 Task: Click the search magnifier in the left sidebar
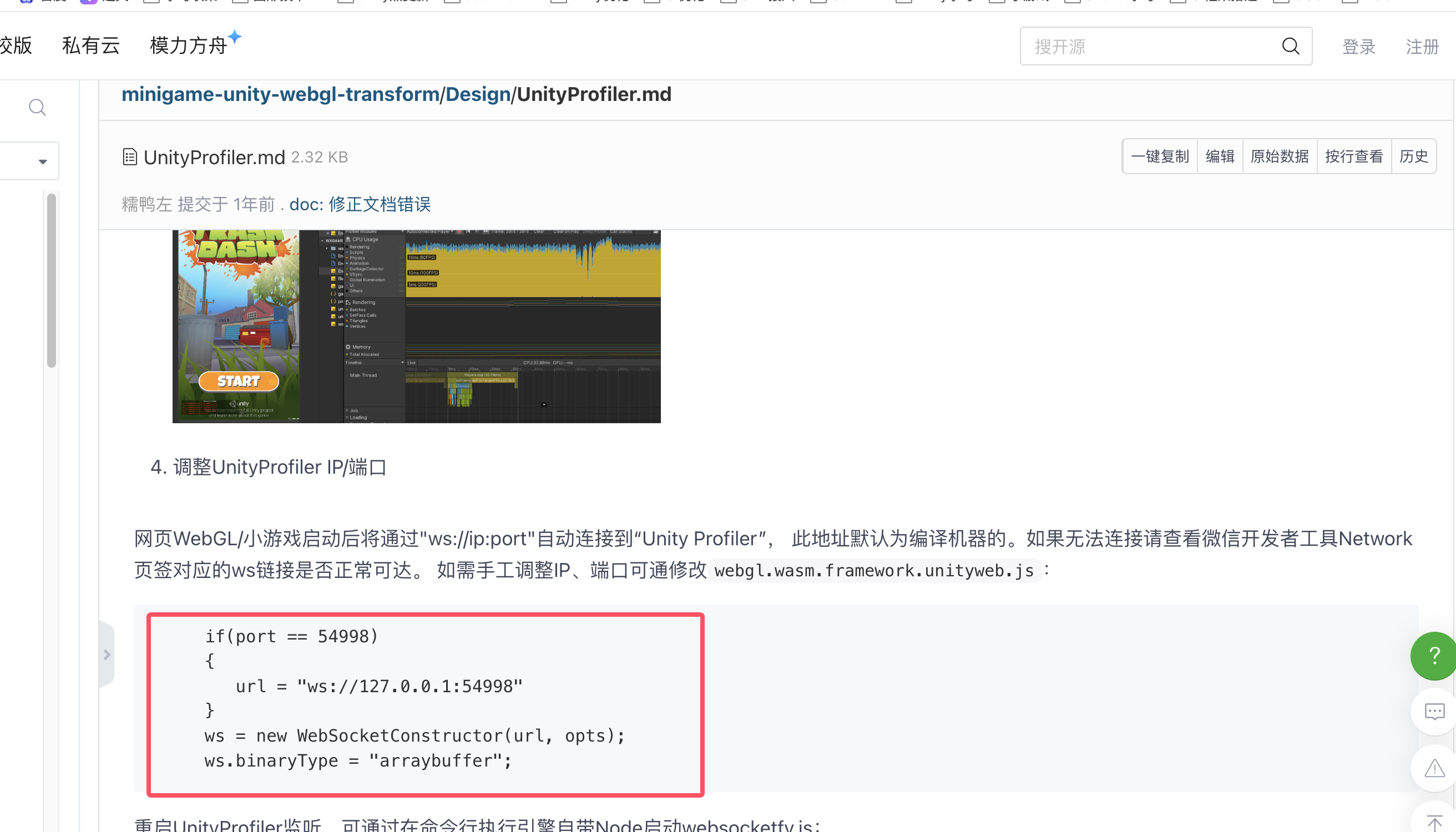37,108
